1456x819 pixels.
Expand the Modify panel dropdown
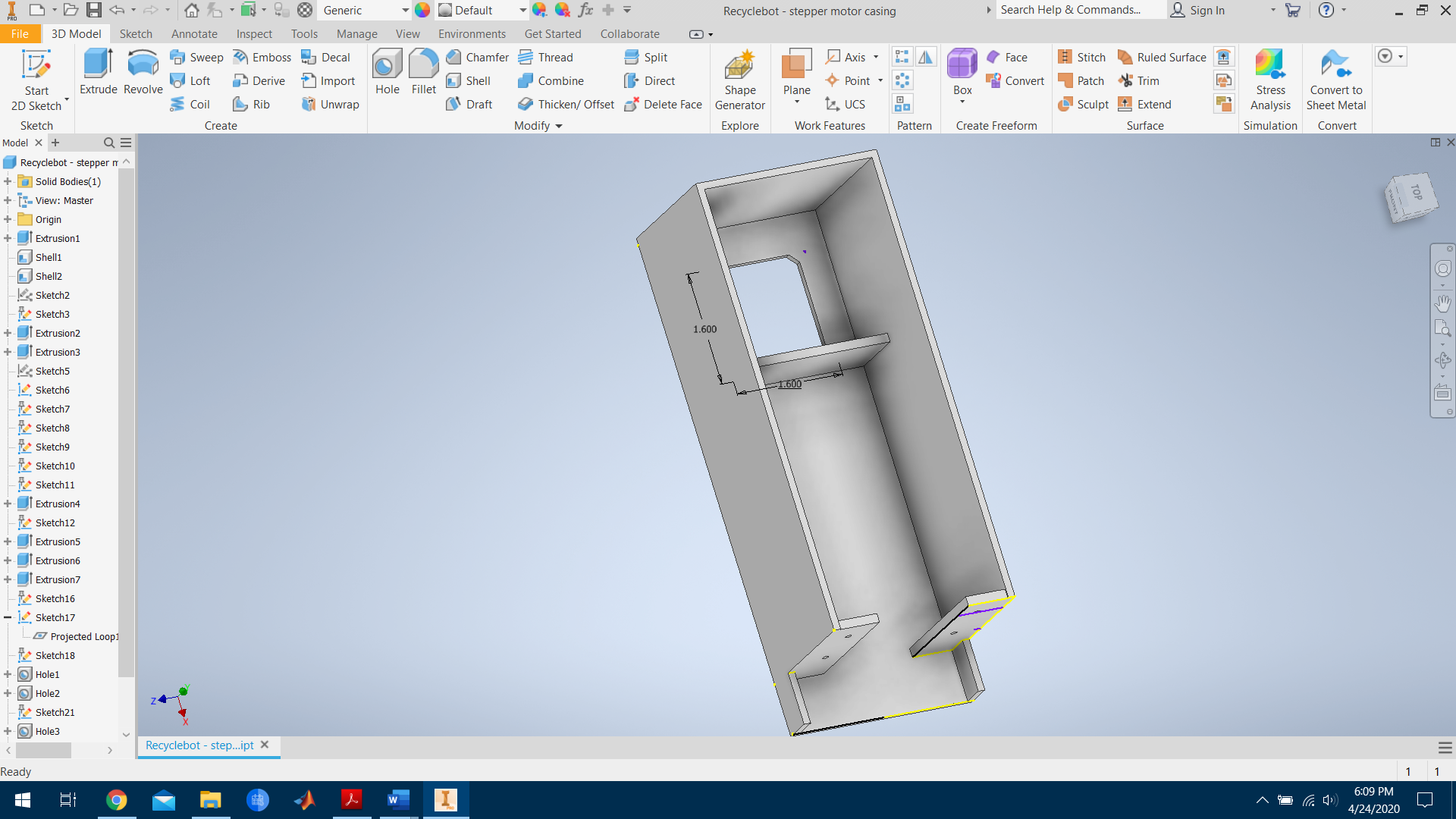(x=559, y=126)
